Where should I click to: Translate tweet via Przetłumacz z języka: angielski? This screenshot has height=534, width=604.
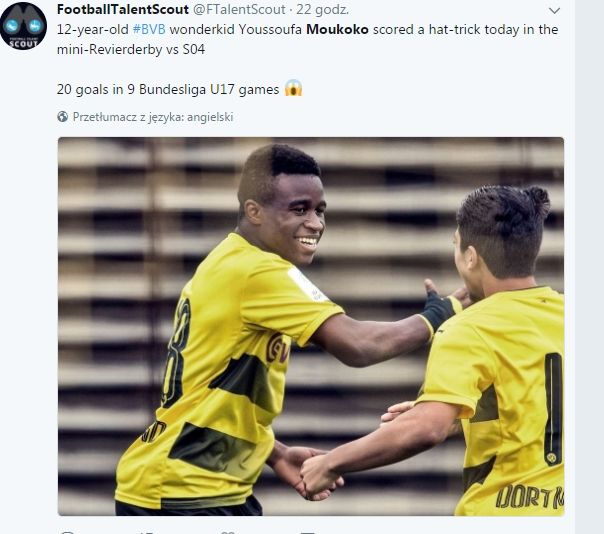click(x=153, y=117)
